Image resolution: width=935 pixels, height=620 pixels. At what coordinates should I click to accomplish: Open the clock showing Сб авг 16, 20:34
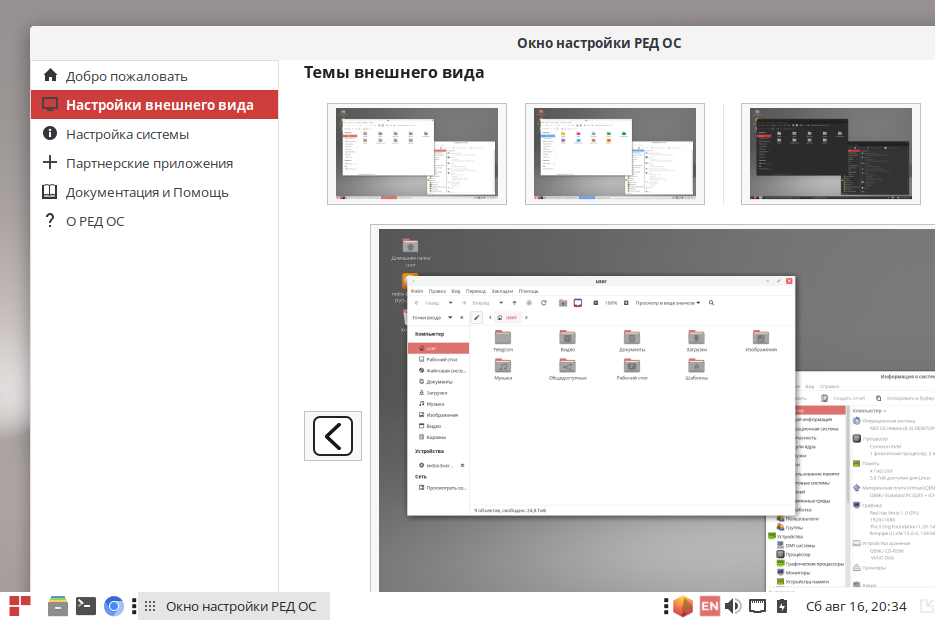pyautogui.click(x=856, y=606)
